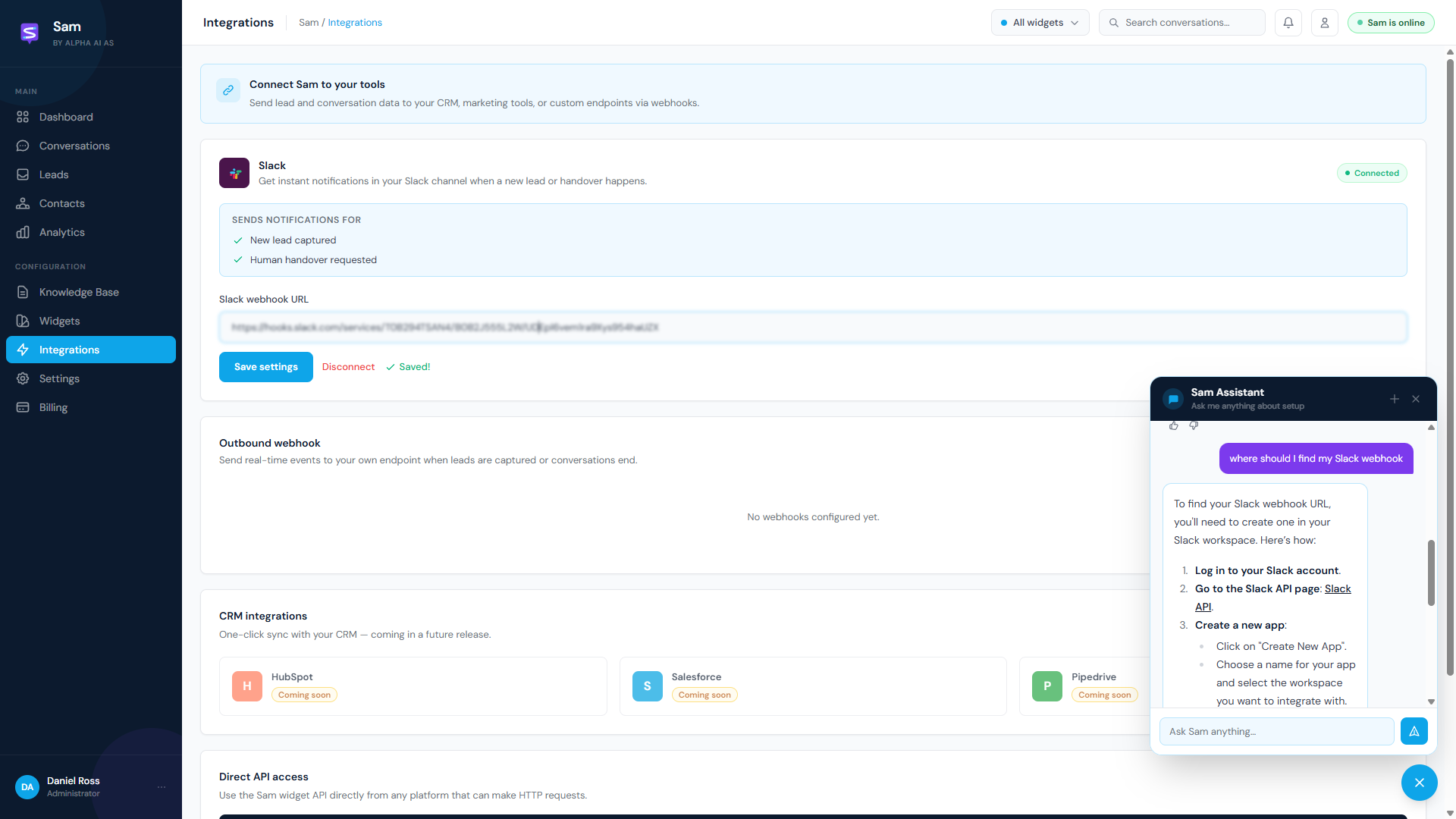
Task: Give thumbs down to assistant reply
Action: pyautogui.click(x=1194, y=425)
